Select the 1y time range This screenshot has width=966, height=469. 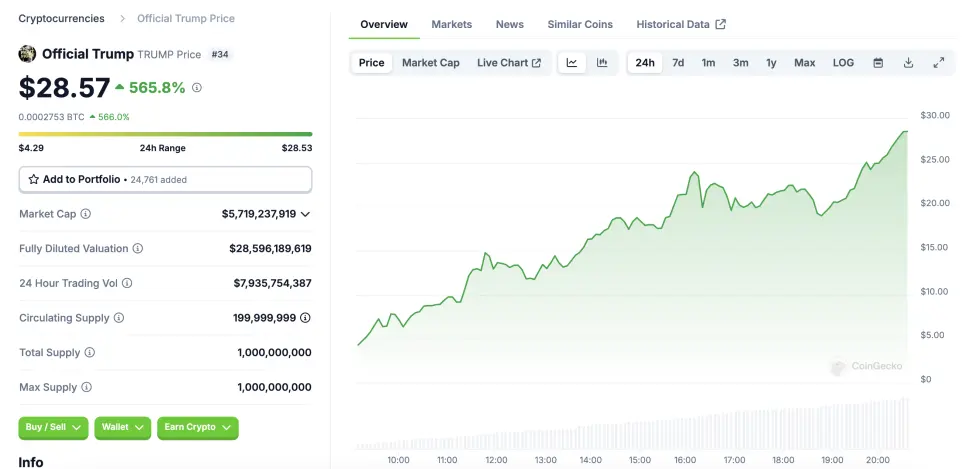click(771, 63)
